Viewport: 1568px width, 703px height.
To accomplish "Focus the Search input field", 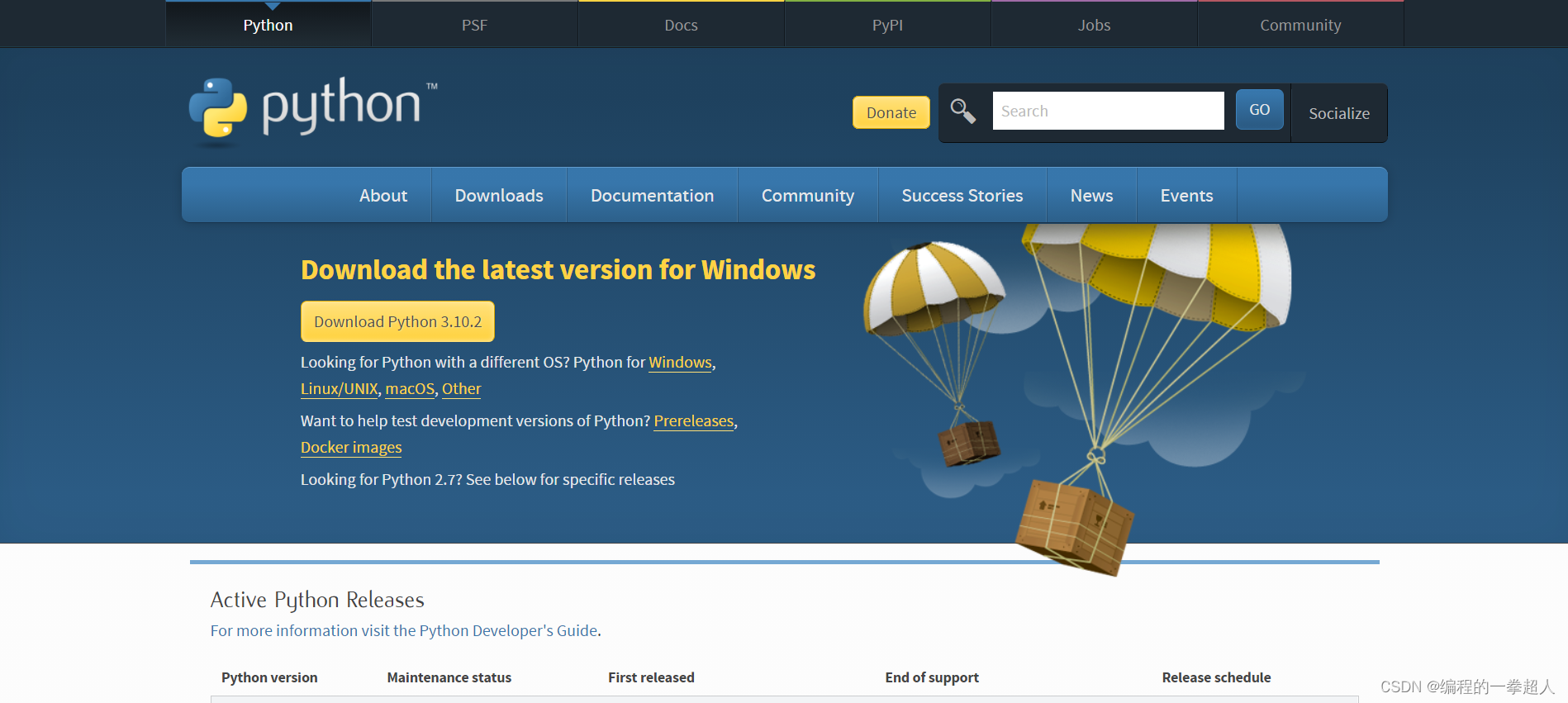I will pos(1108,111).
